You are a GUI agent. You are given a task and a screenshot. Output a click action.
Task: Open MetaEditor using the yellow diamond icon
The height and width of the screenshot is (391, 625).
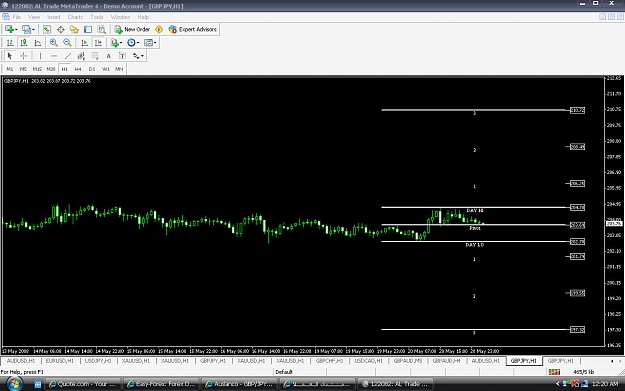(x=159, y=29)
